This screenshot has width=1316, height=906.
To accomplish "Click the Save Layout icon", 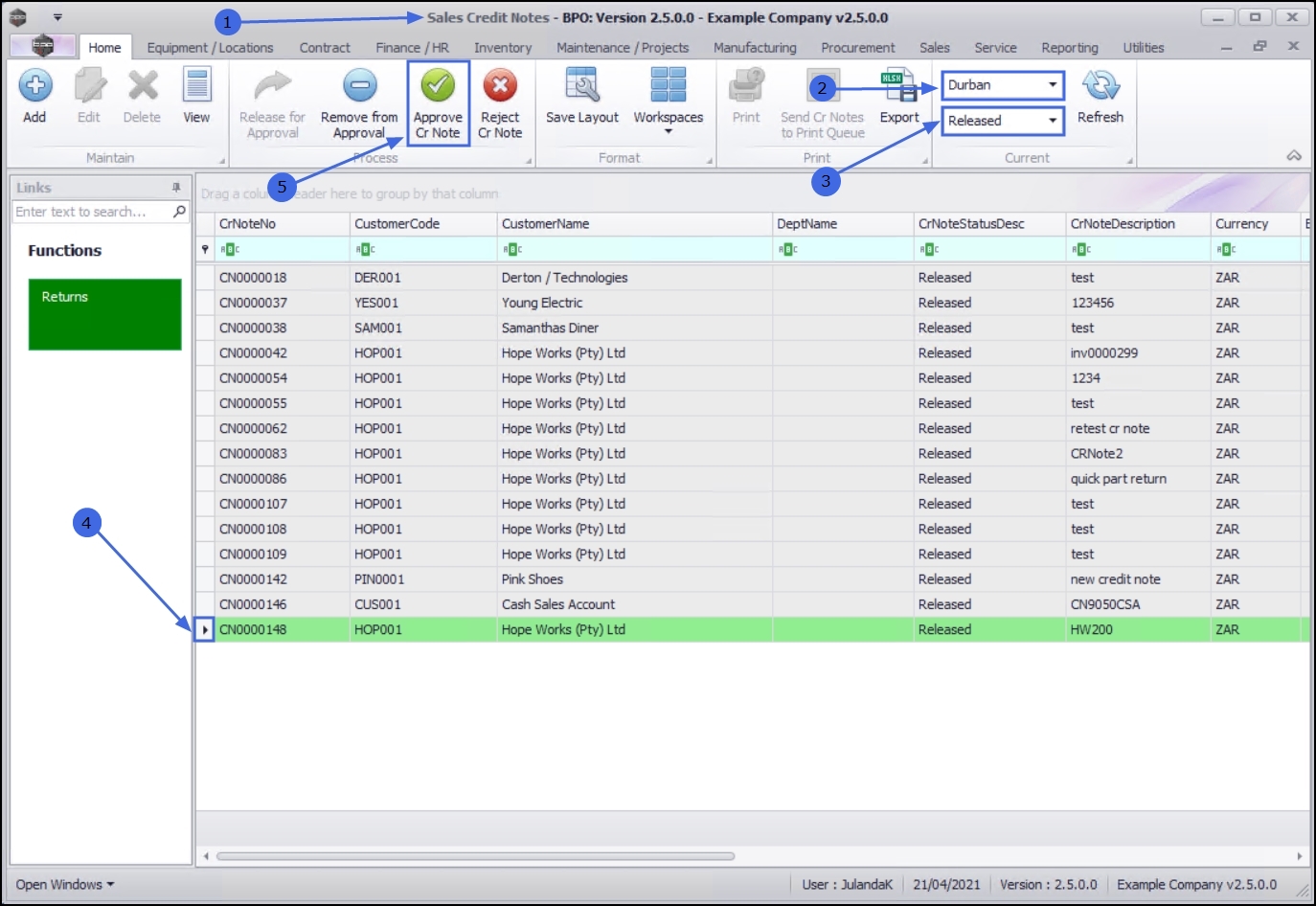I will click(x=581, y=86).
